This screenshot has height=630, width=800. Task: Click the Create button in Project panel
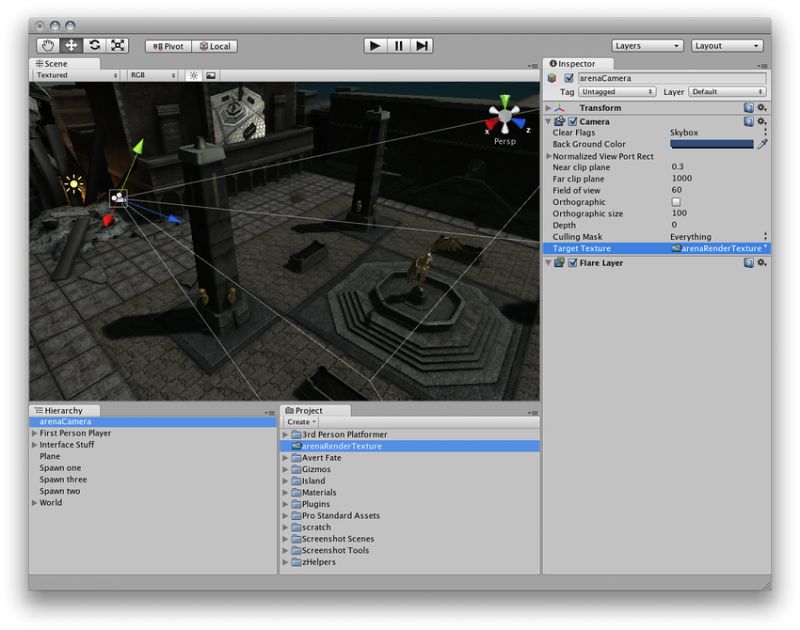tap(302, 421)
